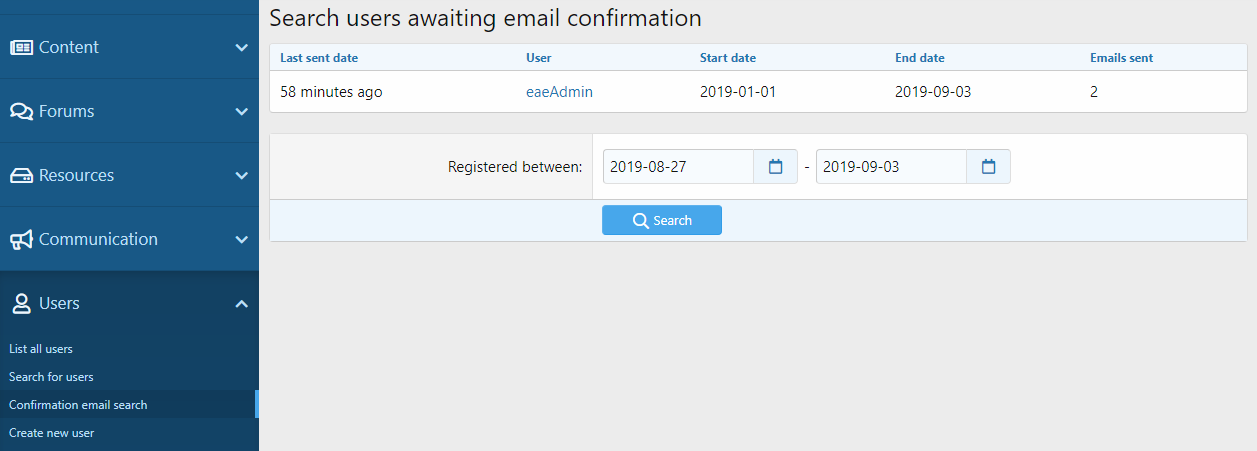Expand the Resources section chevron
This screenshot has width=1257, height=451.
click(241, 175)
